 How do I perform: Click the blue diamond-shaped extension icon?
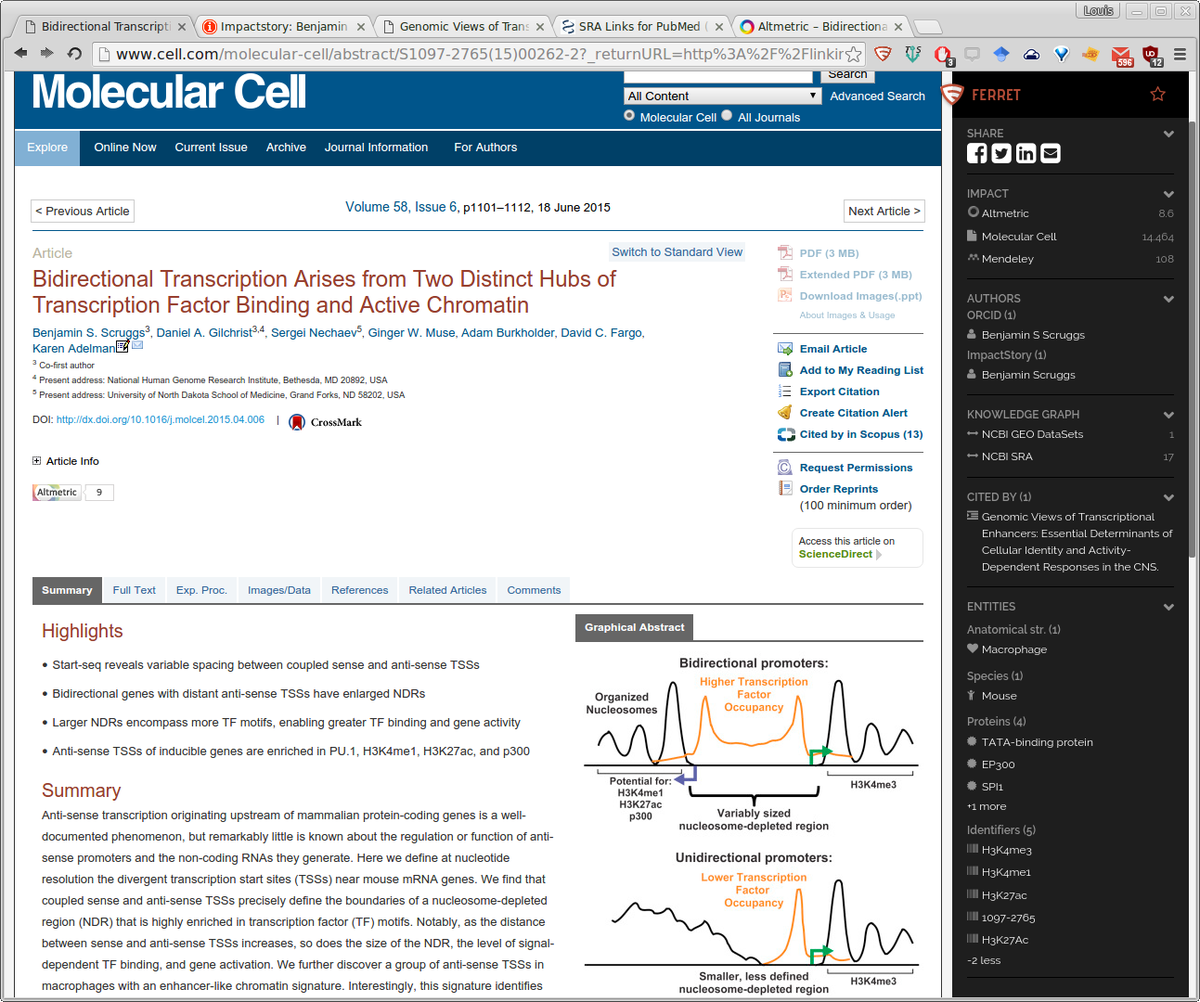pyautogui.click(x=1002, y=54)
